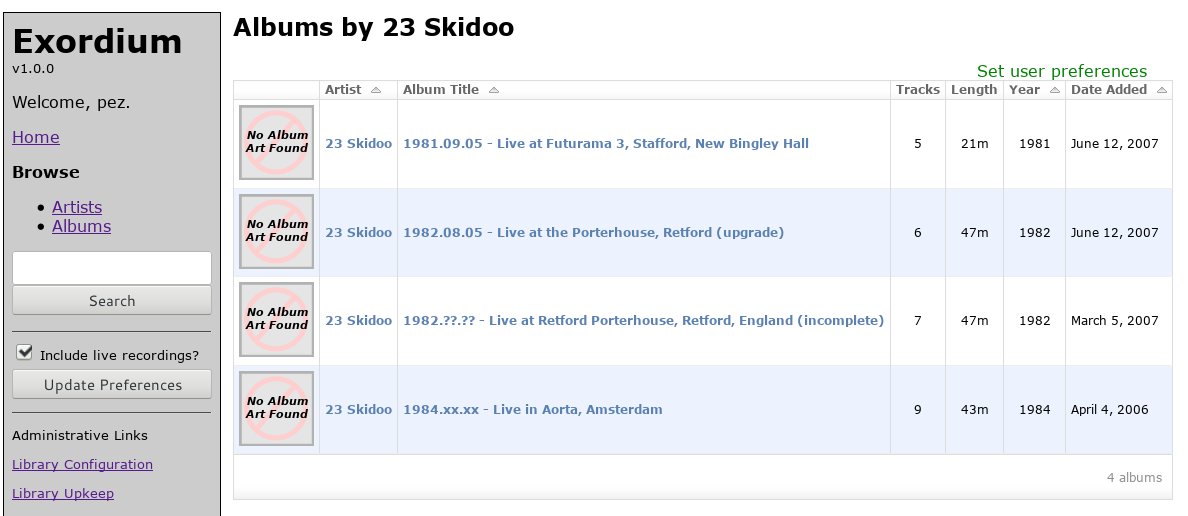The height and width of the screenshot is (516, 1188).
Task: Sort by the Artist column arrow icon
Action: coord(376,90)
